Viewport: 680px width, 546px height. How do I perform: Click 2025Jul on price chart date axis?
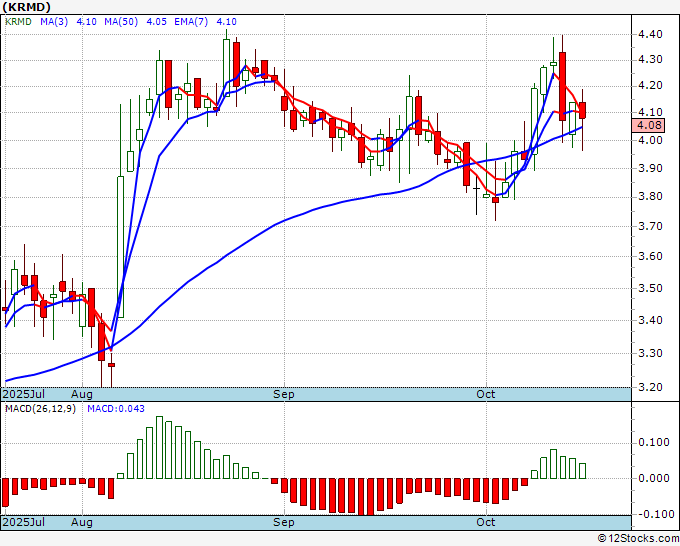coord(23,394)
